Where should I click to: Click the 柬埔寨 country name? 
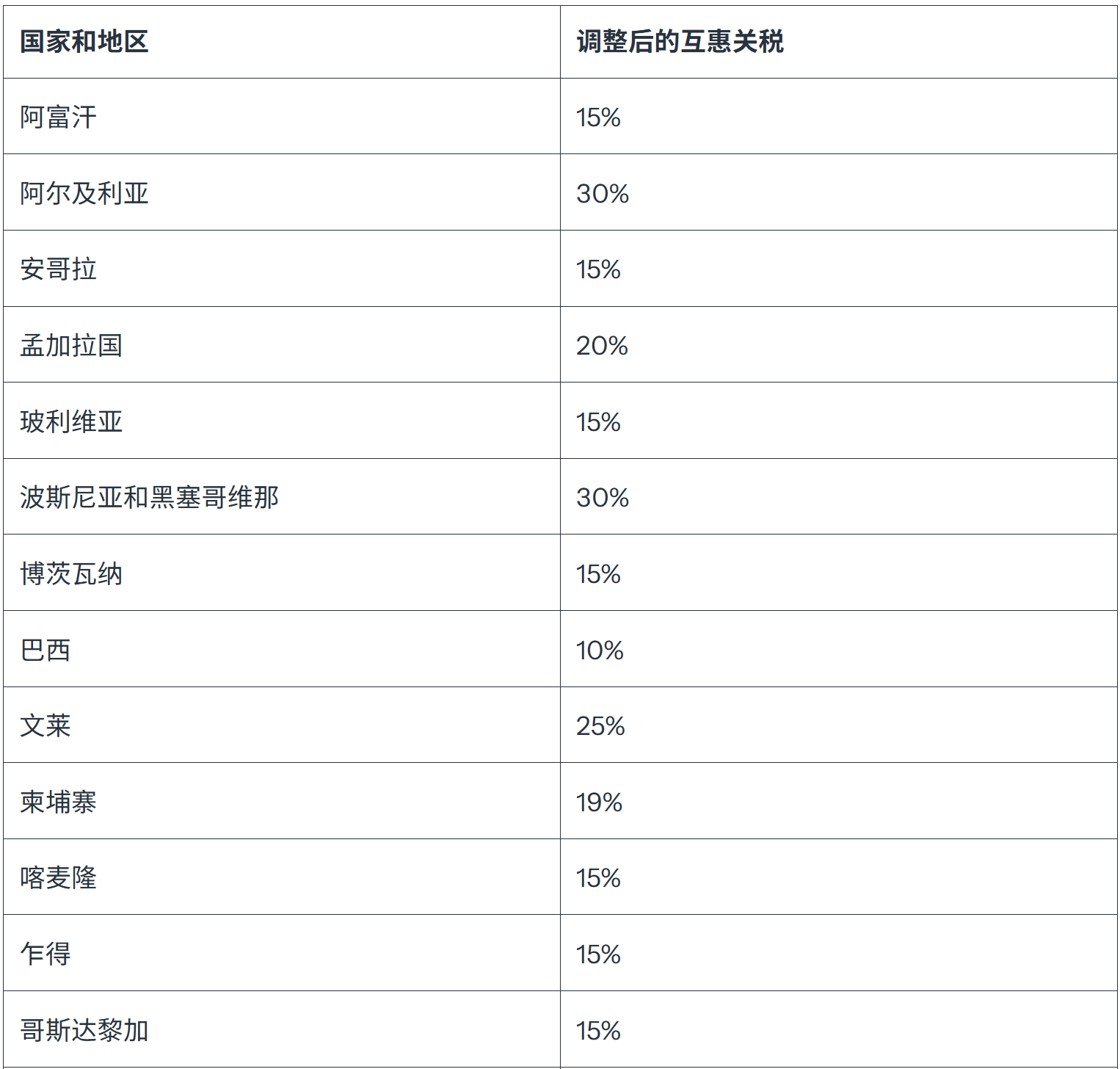point(59,802)
